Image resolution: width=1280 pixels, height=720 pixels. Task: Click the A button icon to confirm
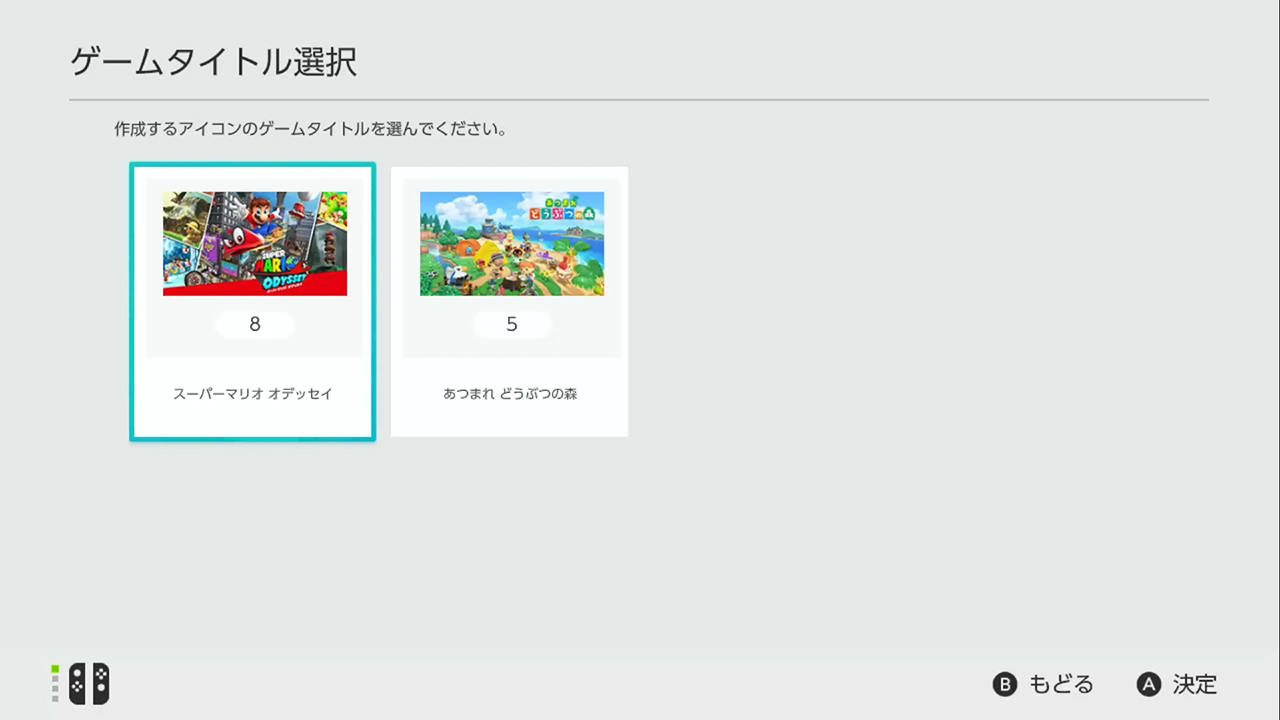pos(1149,685)
